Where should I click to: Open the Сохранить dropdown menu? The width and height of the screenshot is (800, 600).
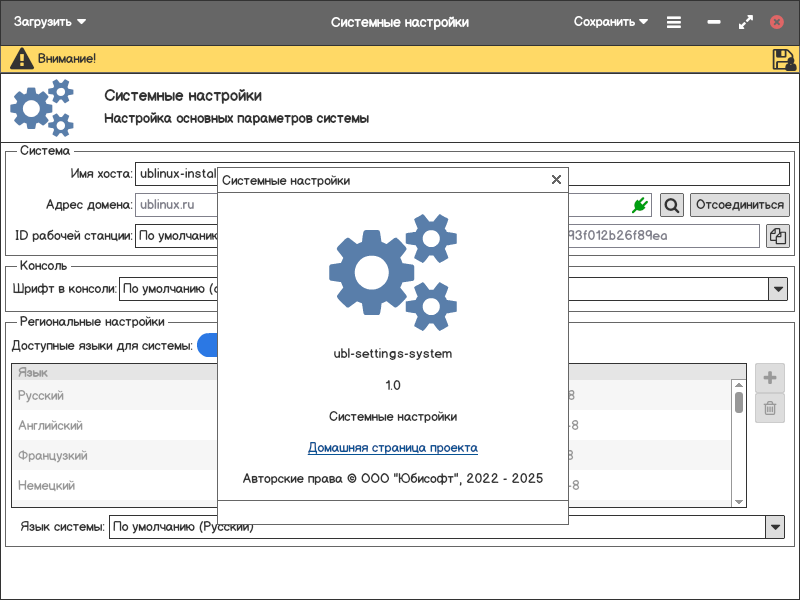[x=610, y=22]
